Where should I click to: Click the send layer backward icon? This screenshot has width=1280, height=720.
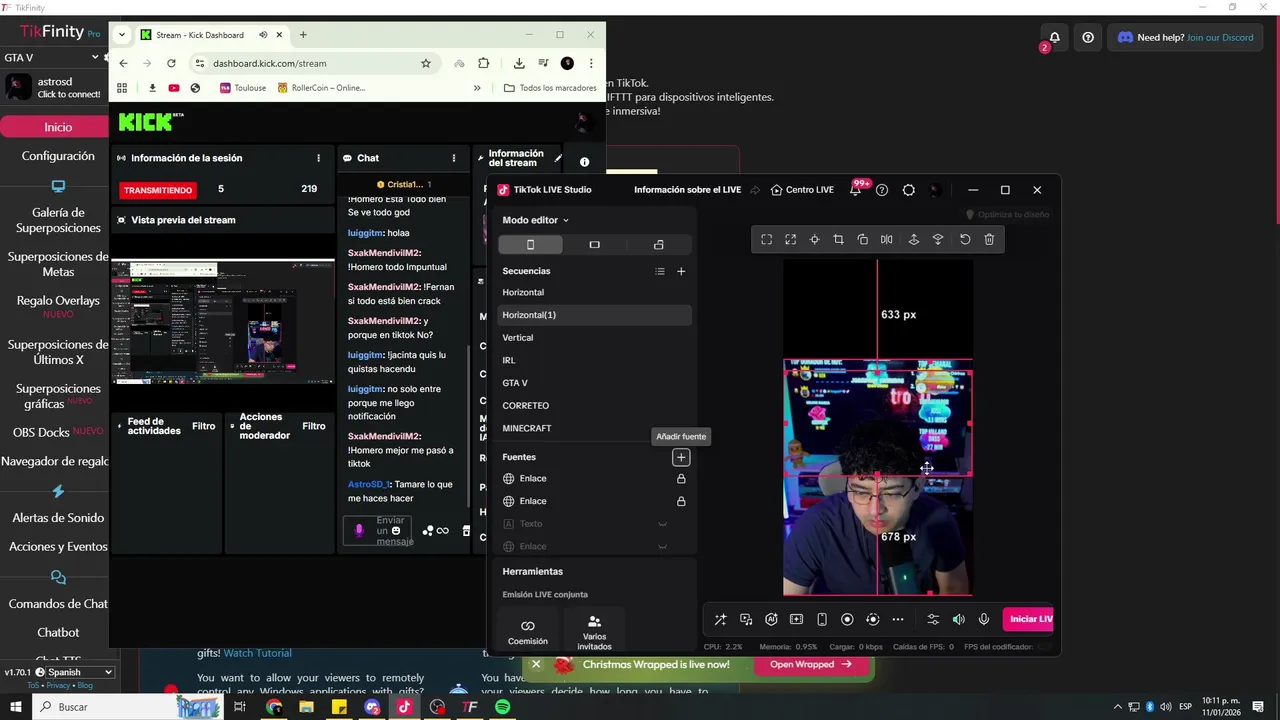coord(938,240)
